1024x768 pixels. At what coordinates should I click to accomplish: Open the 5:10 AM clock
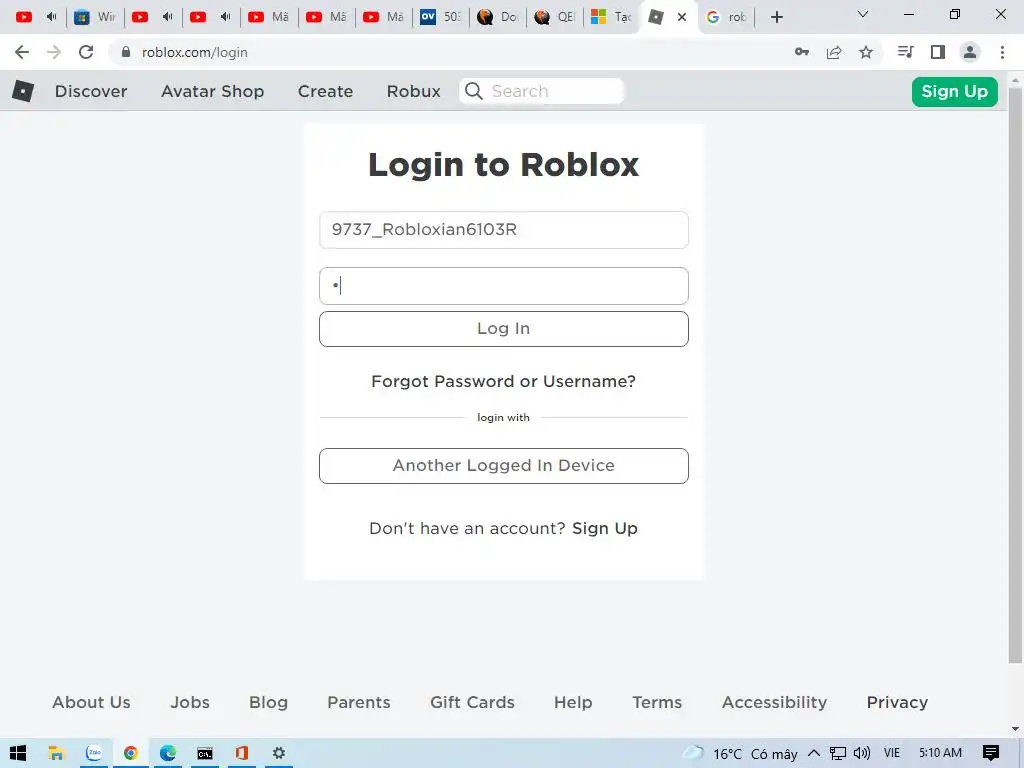pyautogui.click(x=940, y=753)
